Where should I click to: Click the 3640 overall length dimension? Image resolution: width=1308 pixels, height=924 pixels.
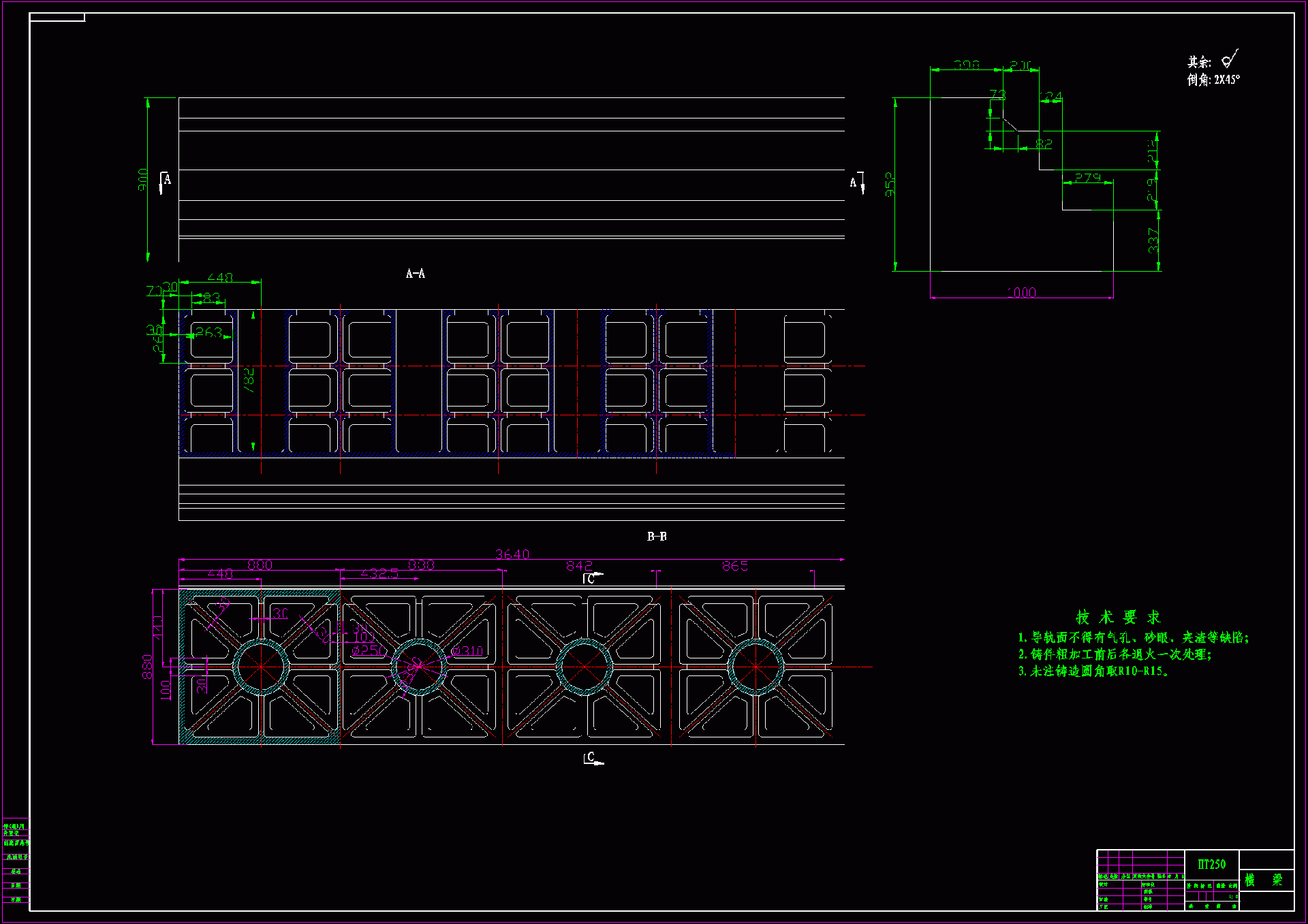click(512, 554)
